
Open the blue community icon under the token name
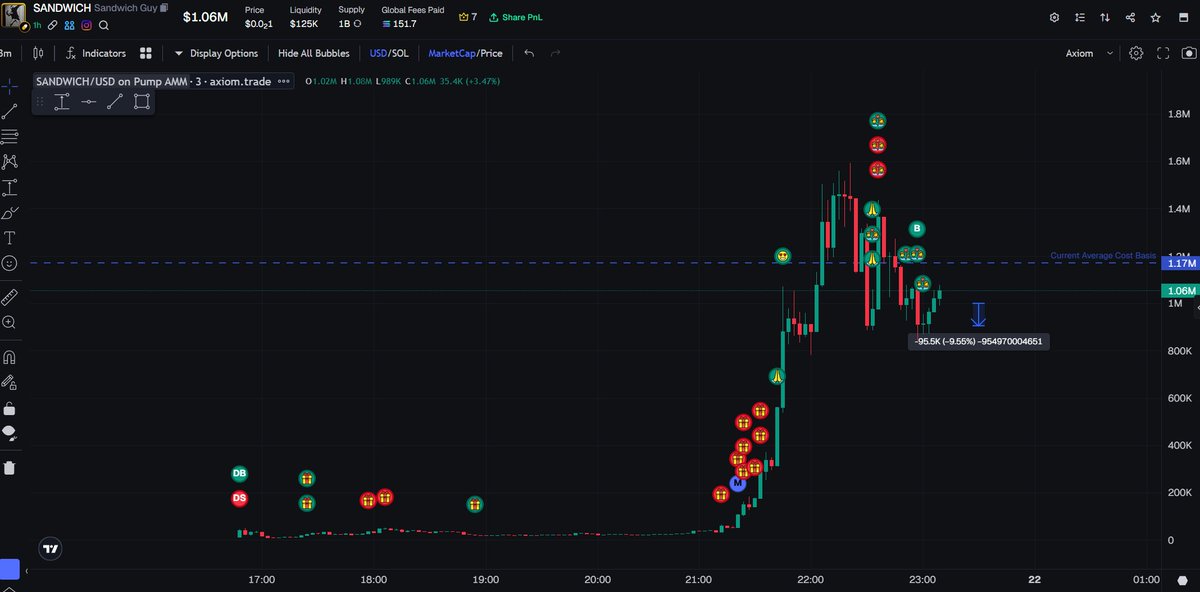click(70, 25)
